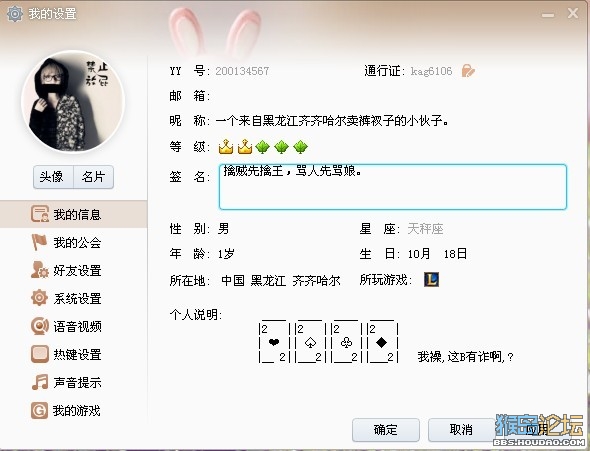Open the 声音提示 music note icon

pos(40,382)
